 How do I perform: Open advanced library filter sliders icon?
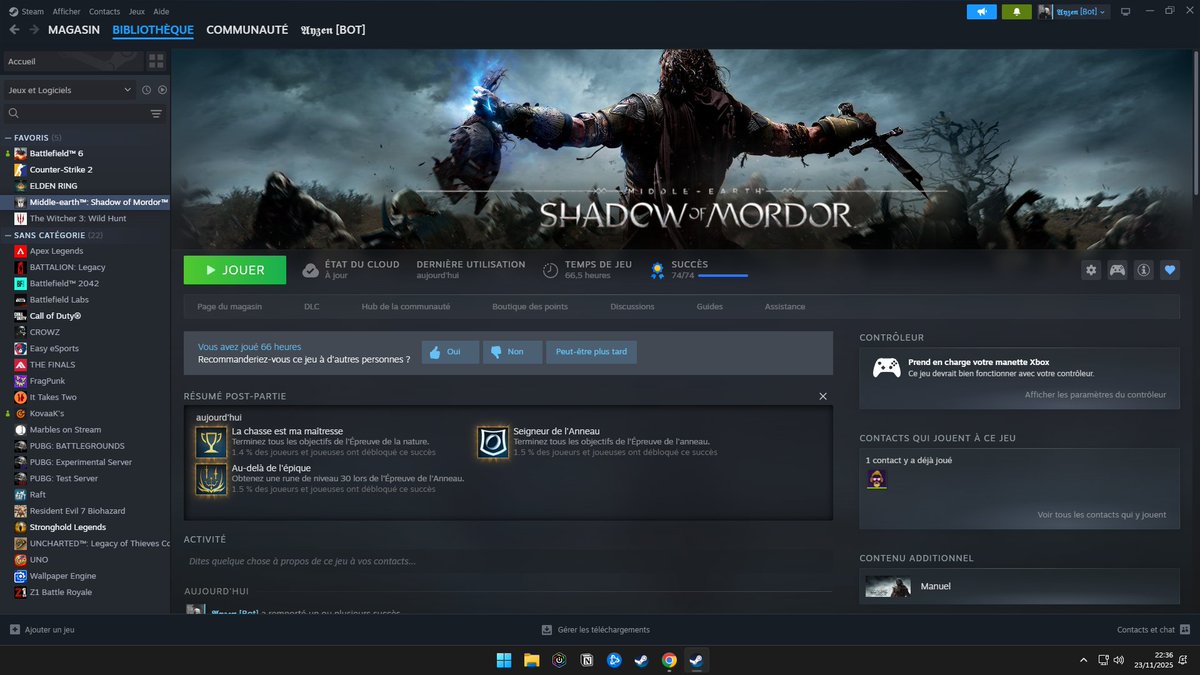coord(156,114)
